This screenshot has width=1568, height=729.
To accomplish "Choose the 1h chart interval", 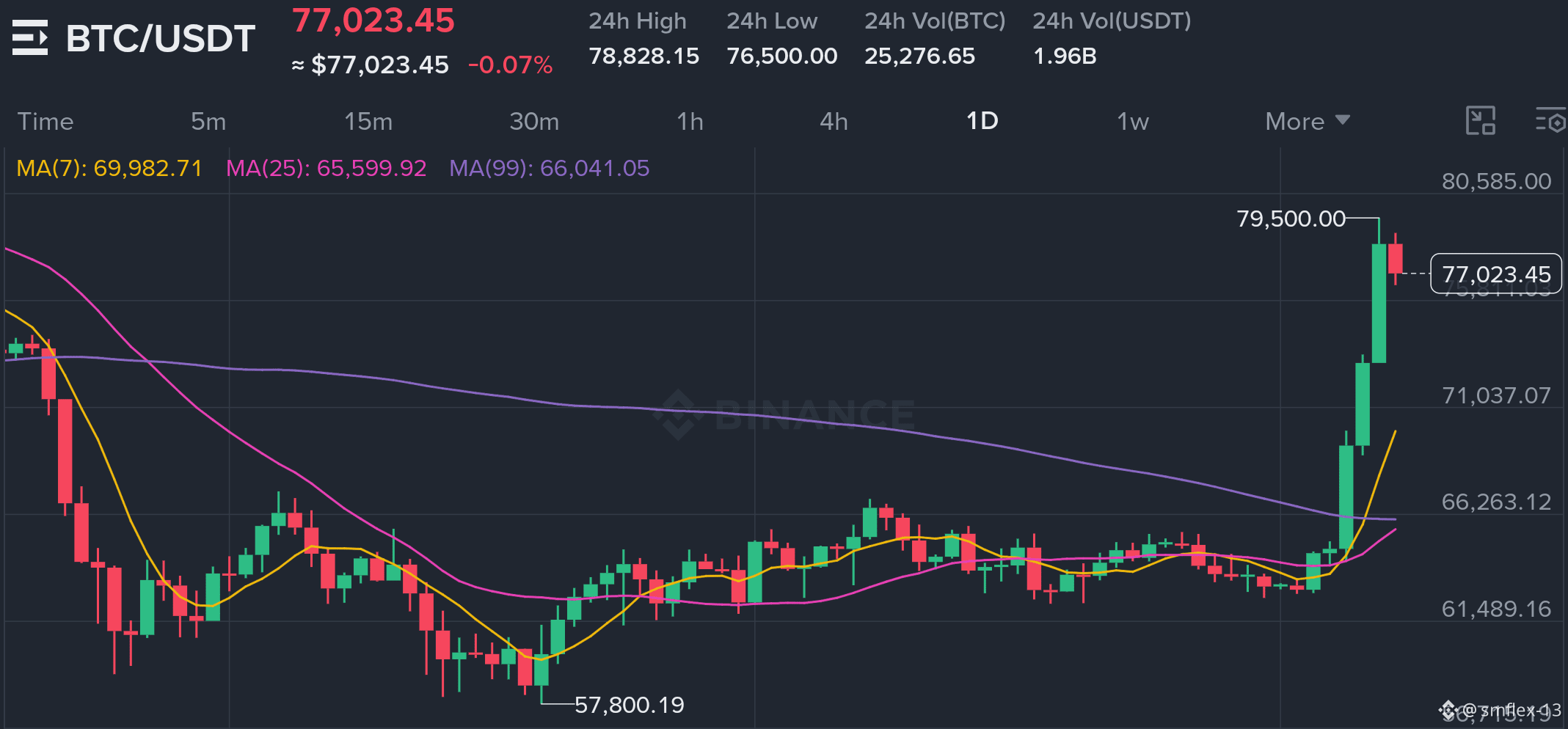I will (690, 122).
